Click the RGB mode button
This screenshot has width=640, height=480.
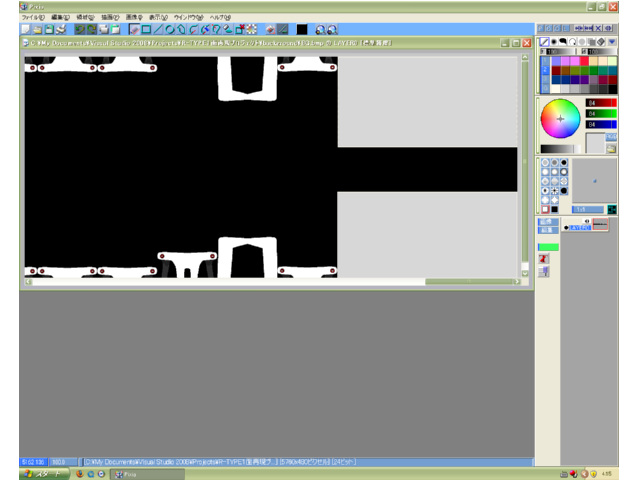(611, 137)
